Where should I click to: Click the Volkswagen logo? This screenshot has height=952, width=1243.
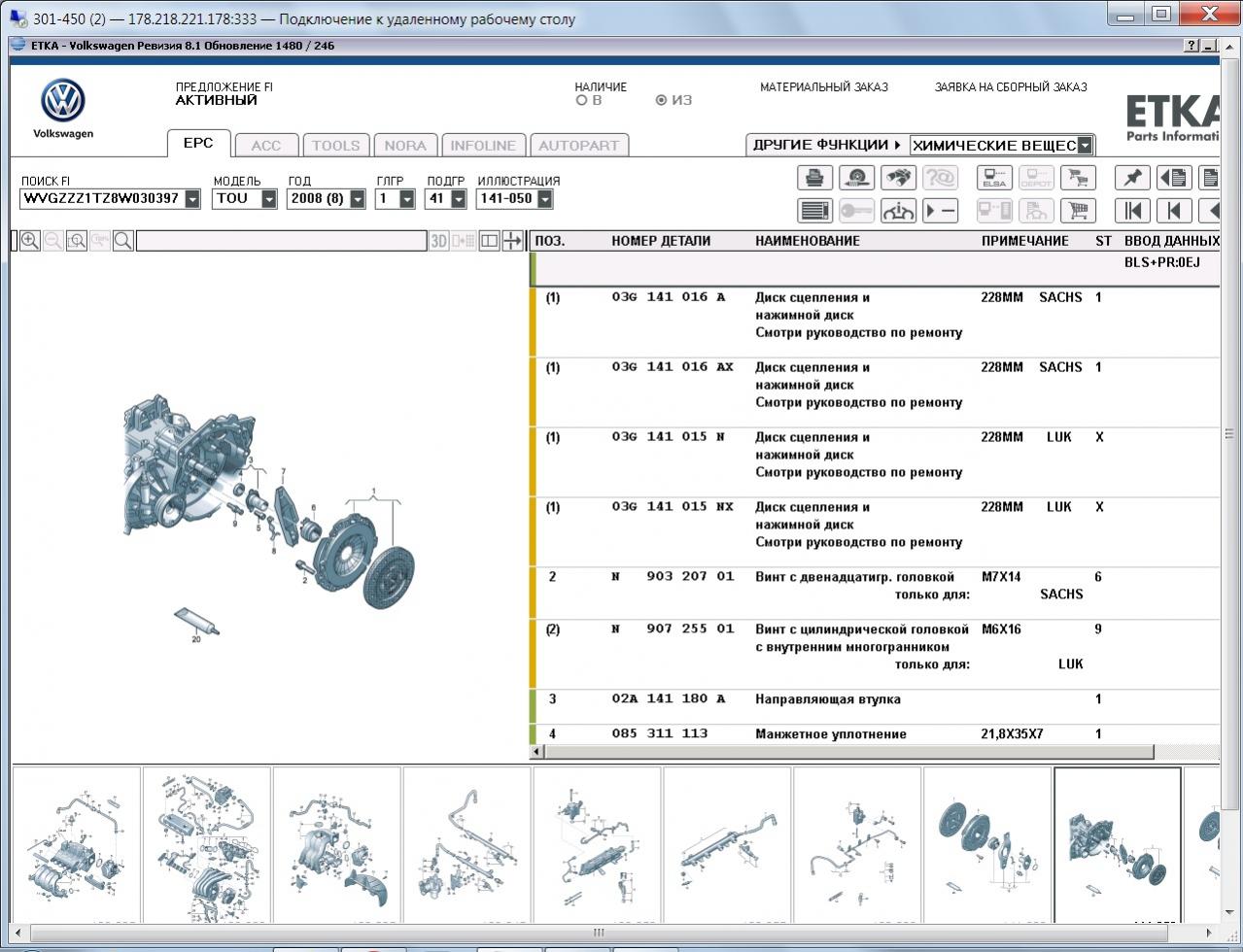[x=63, y=101]
